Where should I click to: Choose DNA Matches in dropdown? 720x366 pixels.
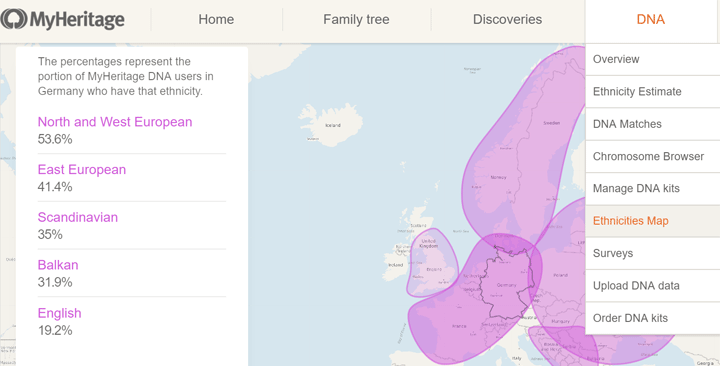tap(652, 124)
